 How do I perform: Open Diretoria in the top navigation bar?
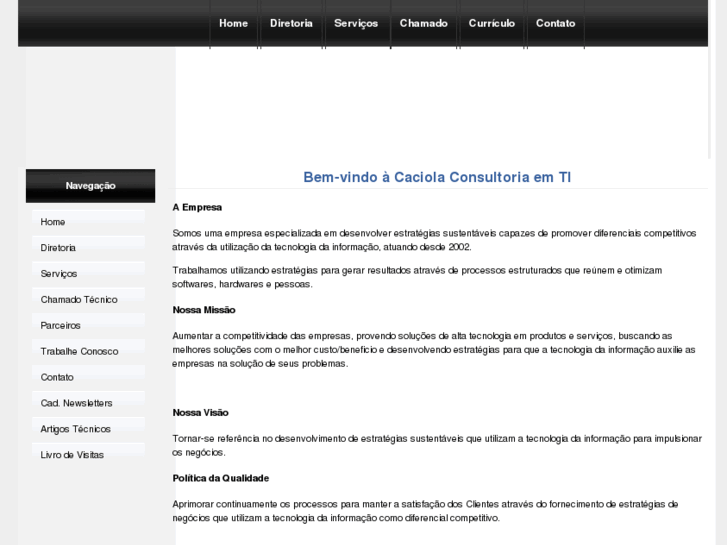(x=291, y=23)
